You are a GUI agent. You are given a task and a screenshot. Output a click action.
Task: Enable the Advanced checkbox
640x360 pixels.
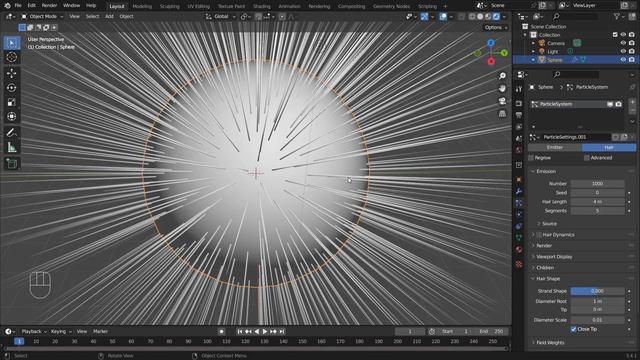pyautogui.click(x=587, y=158)
